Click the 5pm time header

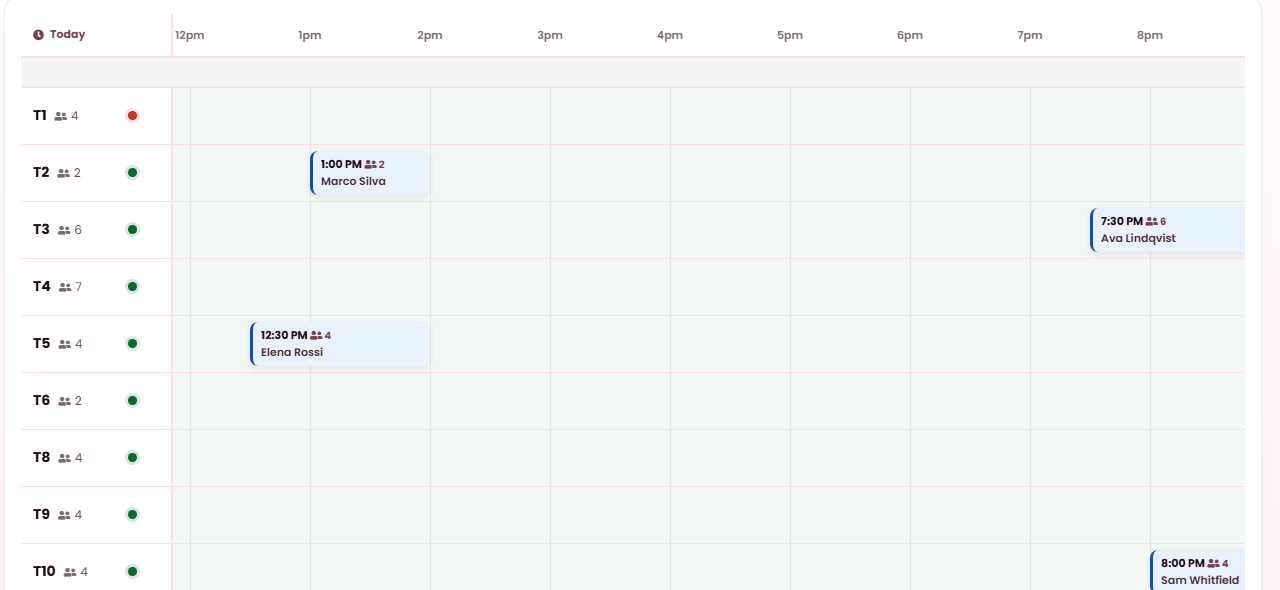click(790, 35)
